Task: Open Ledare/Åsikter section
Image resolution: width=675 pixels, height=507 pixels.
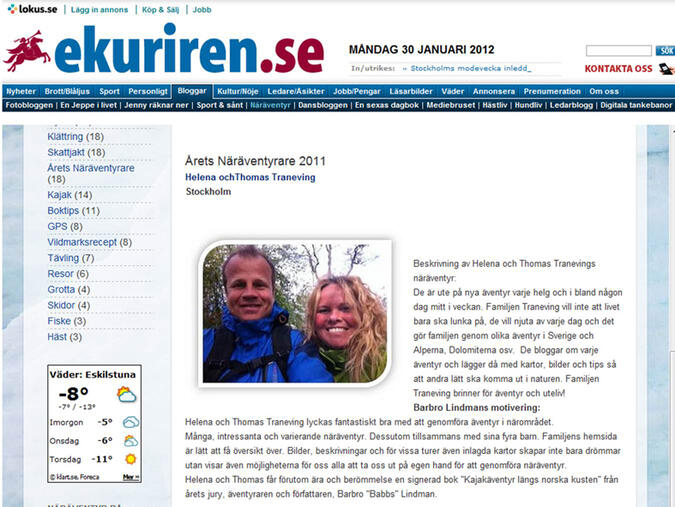Action: tap(296, 91)
